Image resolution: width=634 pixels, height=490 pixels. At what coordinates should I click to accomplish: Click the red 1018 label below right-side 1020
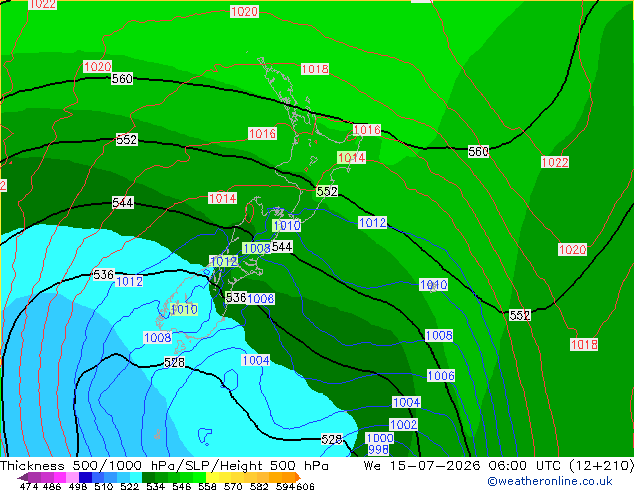tap(584, 344)
